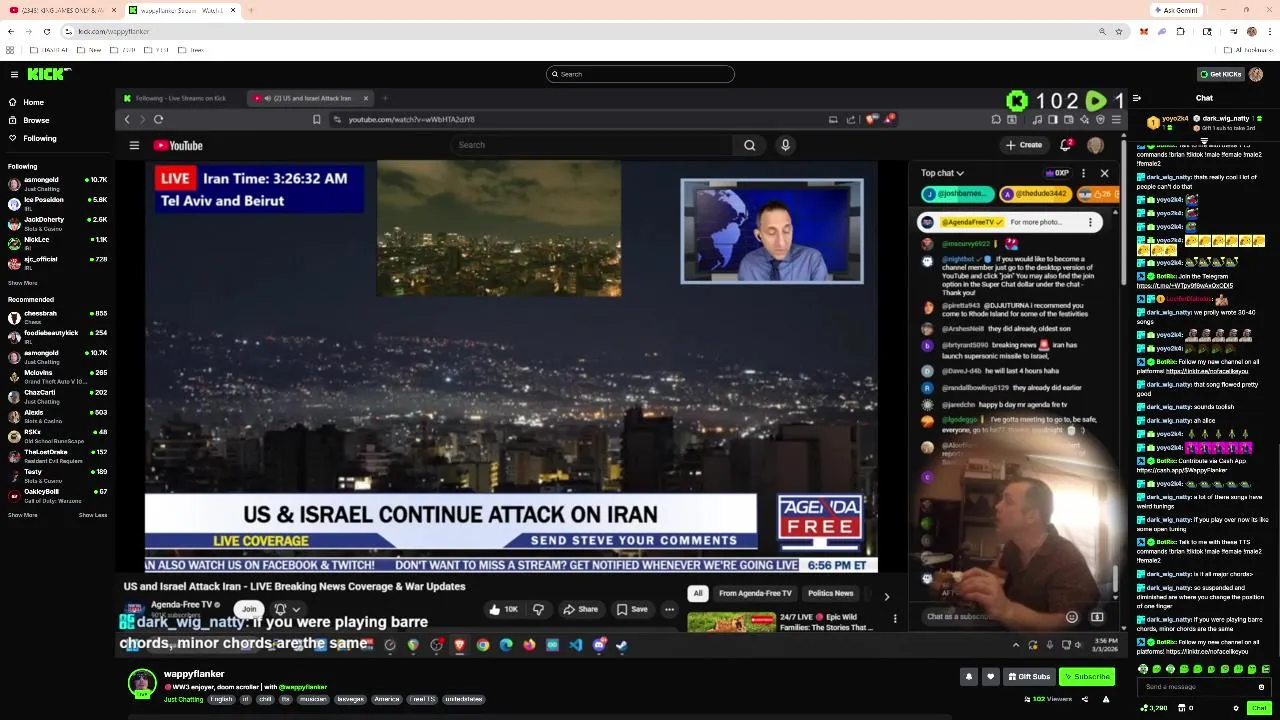Open OakleyBoiii recommended channel
Viewport: 1280px width, 720px height.
coord(57,495)
